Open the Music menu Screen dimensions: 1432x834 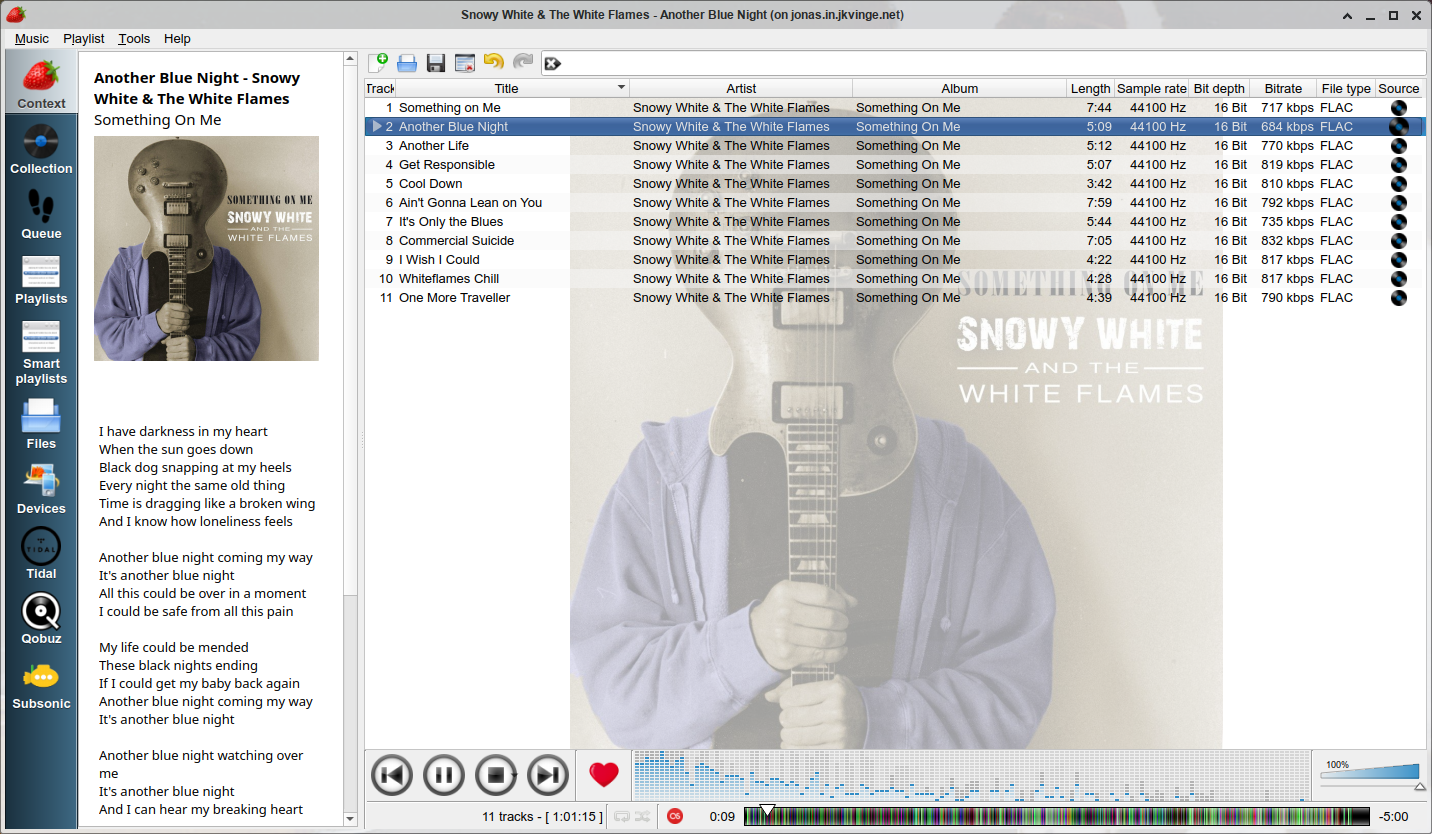point(31,38)
